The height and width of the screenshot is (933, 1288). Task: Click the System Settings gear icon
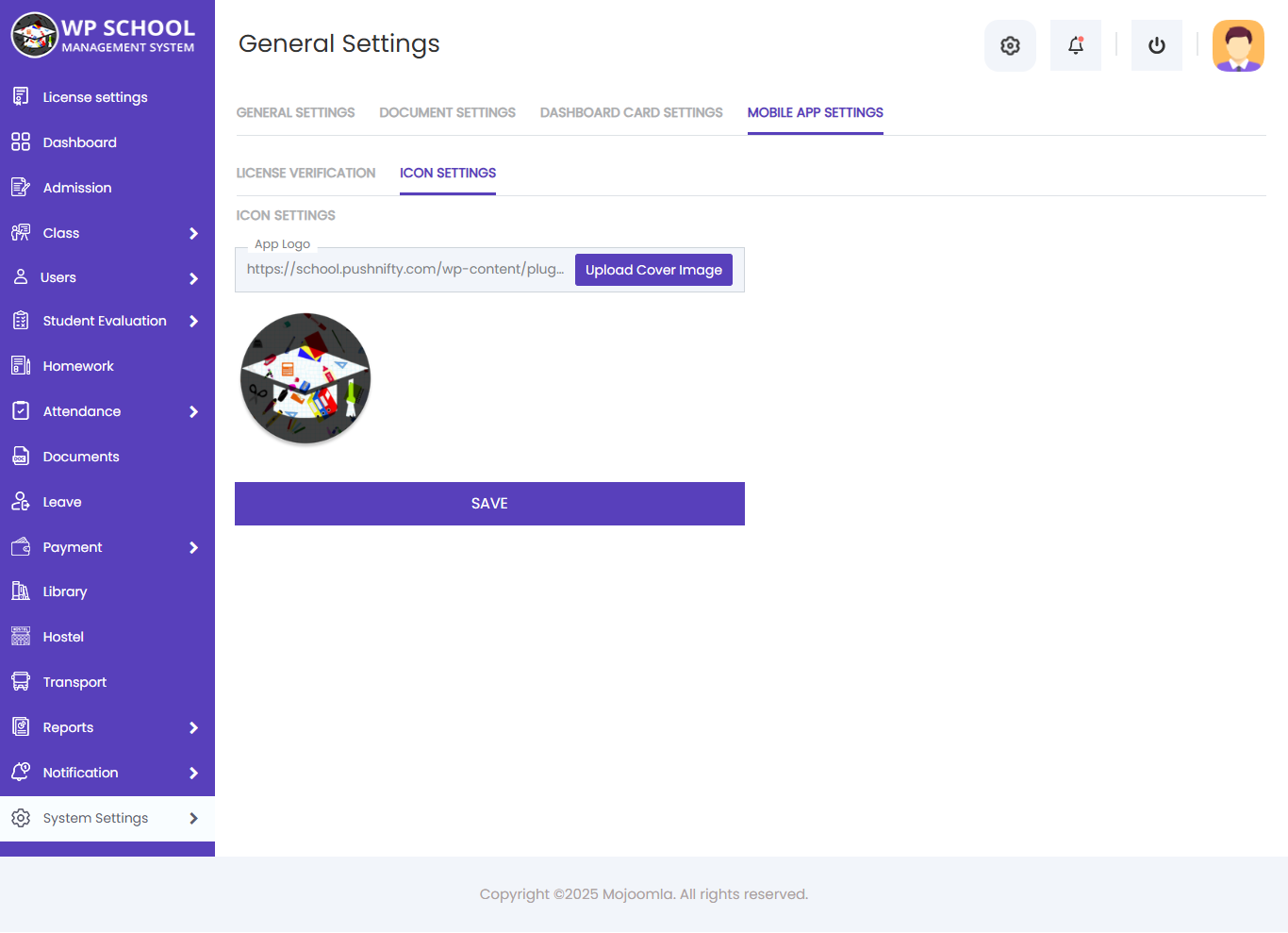pyautogui.click(x=21, y=818)
